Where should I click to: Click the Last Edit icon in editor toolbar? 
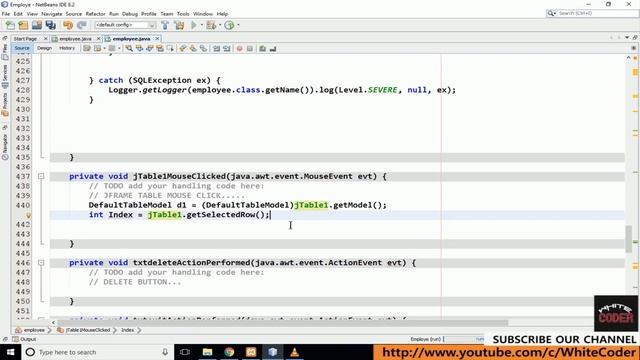[x=87, y=49]
